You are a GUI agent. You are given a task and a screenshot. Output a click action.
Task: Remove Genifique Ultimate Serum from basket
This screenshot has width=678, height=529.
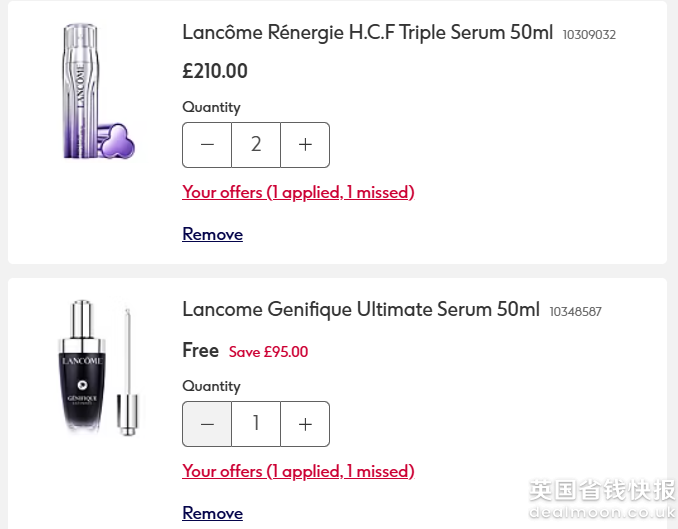212,513
